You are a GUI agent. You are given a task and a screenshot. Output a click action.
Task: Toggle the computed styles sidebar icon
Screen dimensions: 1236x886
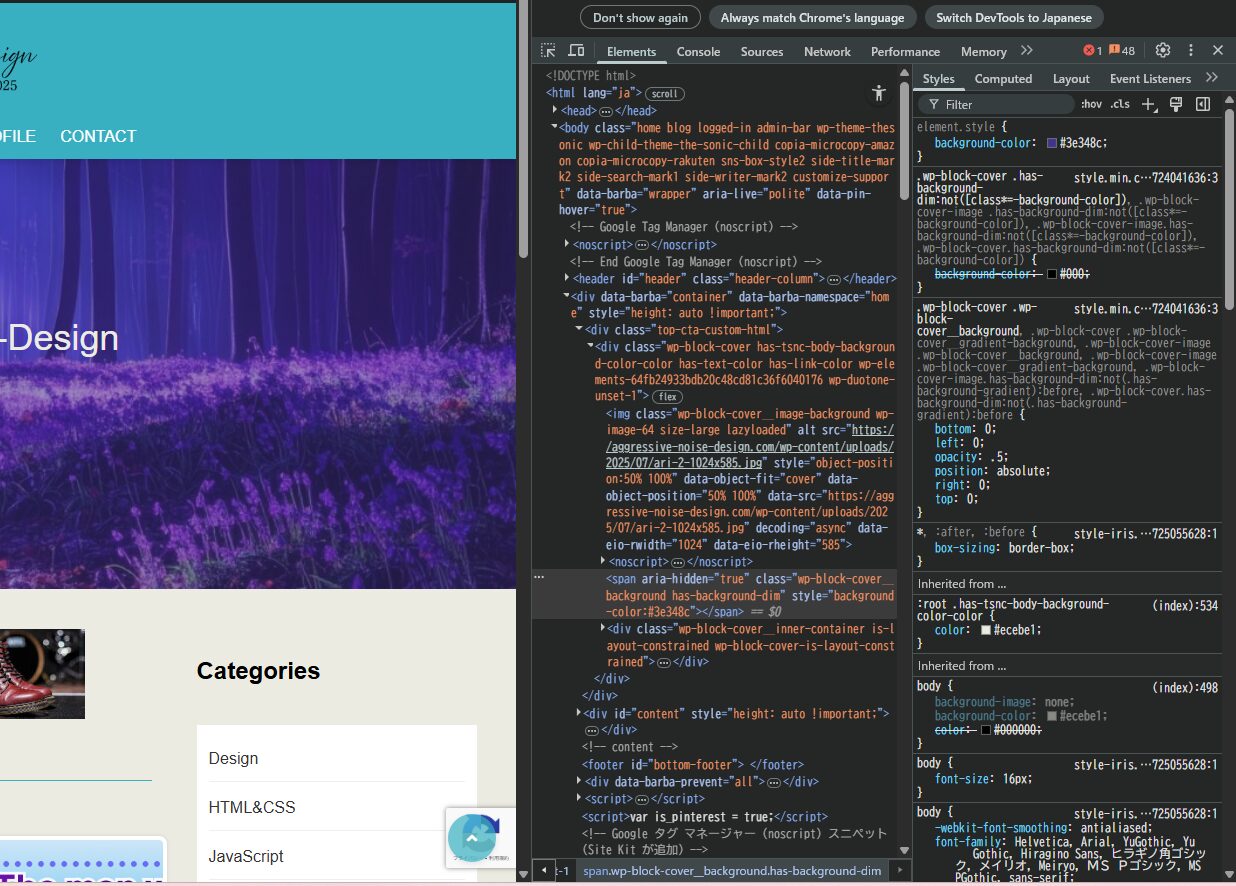coord(1203,104)
